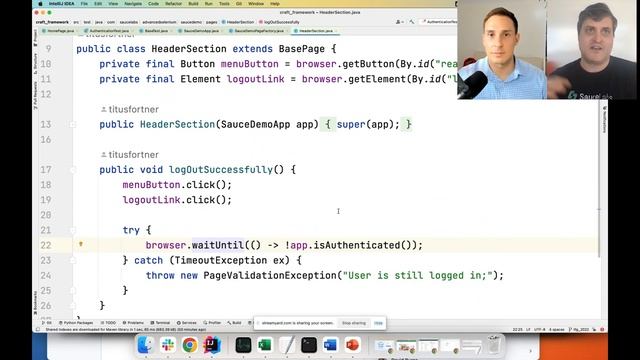The width and height of the screenshot is (640, 360).
Task: Stop sharing the screen
Action: [x=353, y=323]
